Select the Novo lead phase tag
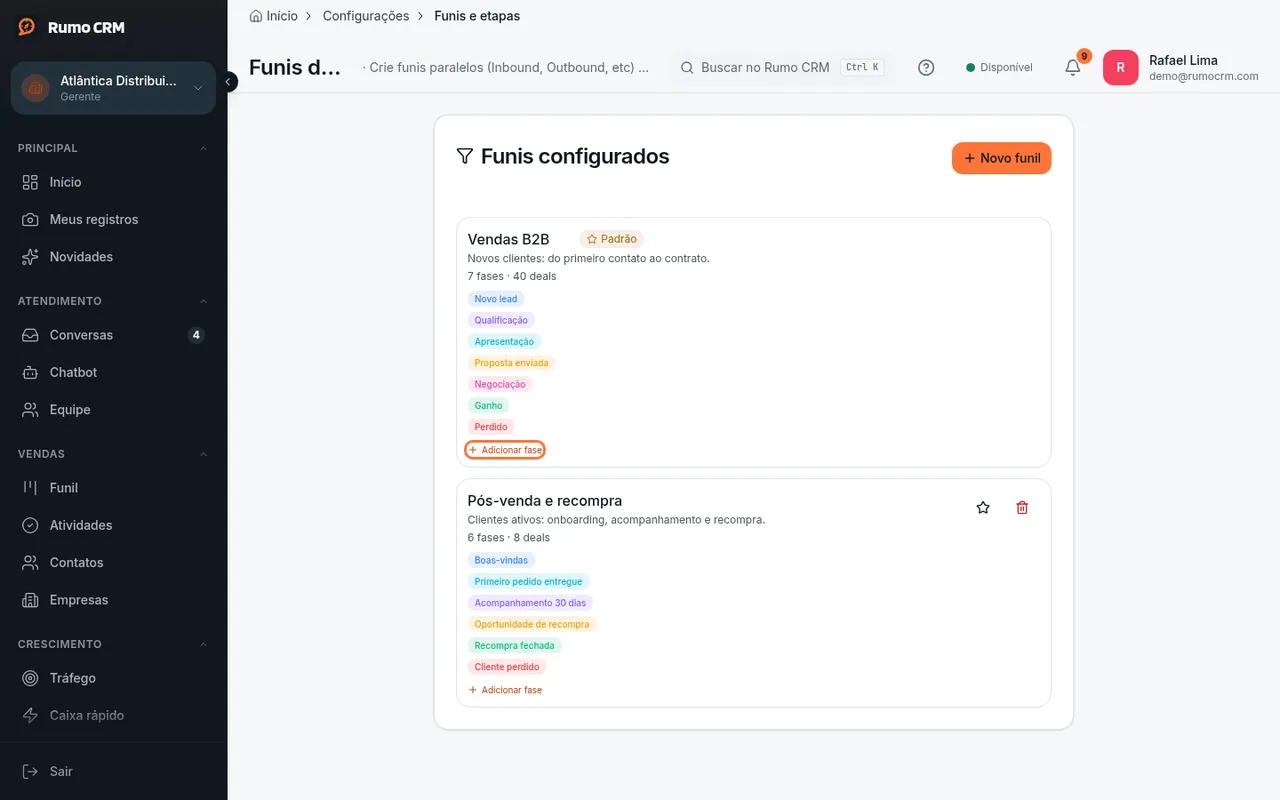The width and height of the screenshot is (1280, 800). pyautogui.click(x=496, y=299)
